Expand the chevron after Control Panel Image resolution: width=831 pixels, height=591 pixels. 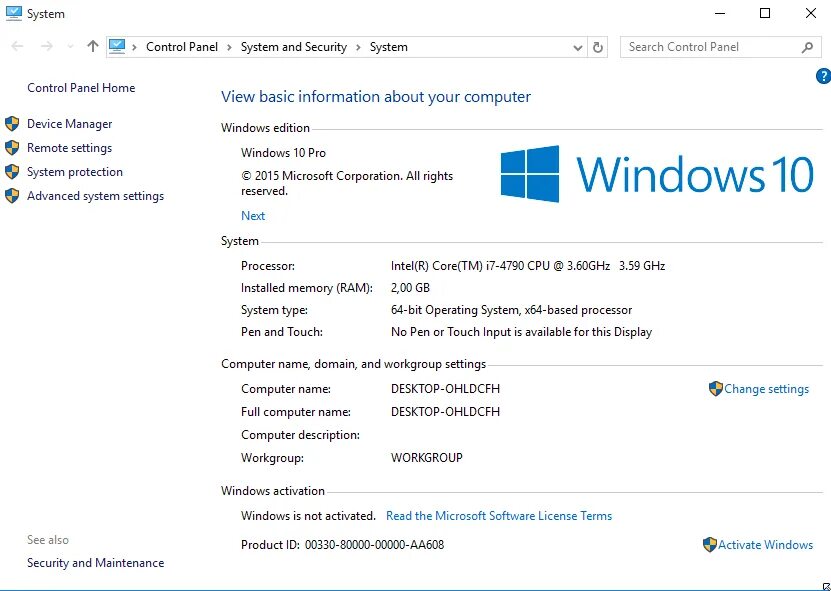click(x=229, y=47)
